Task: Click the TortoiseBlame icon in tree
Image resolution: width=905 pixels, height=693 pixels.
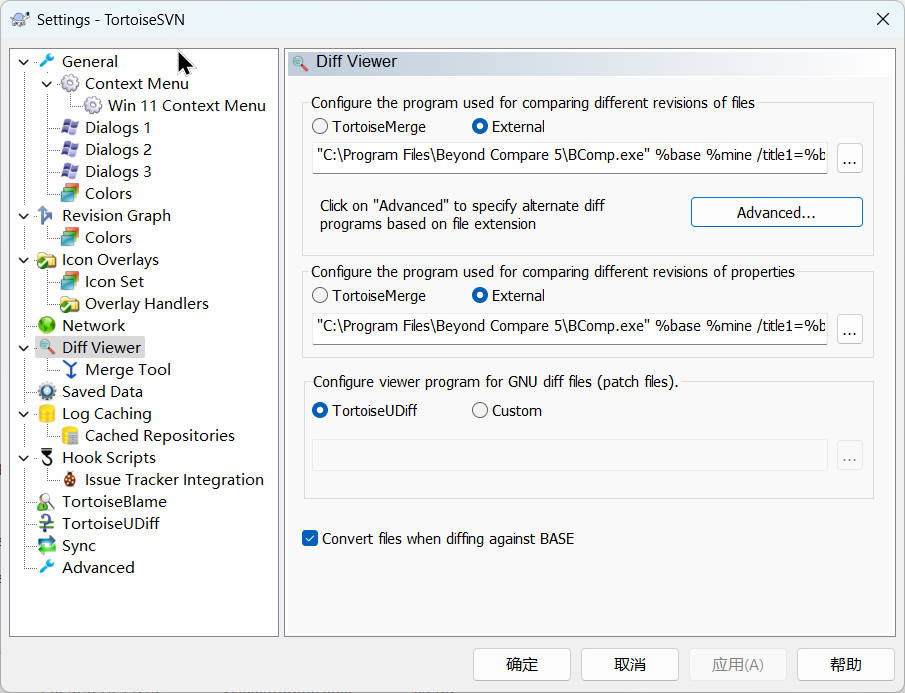Action: tap(46, 501)
